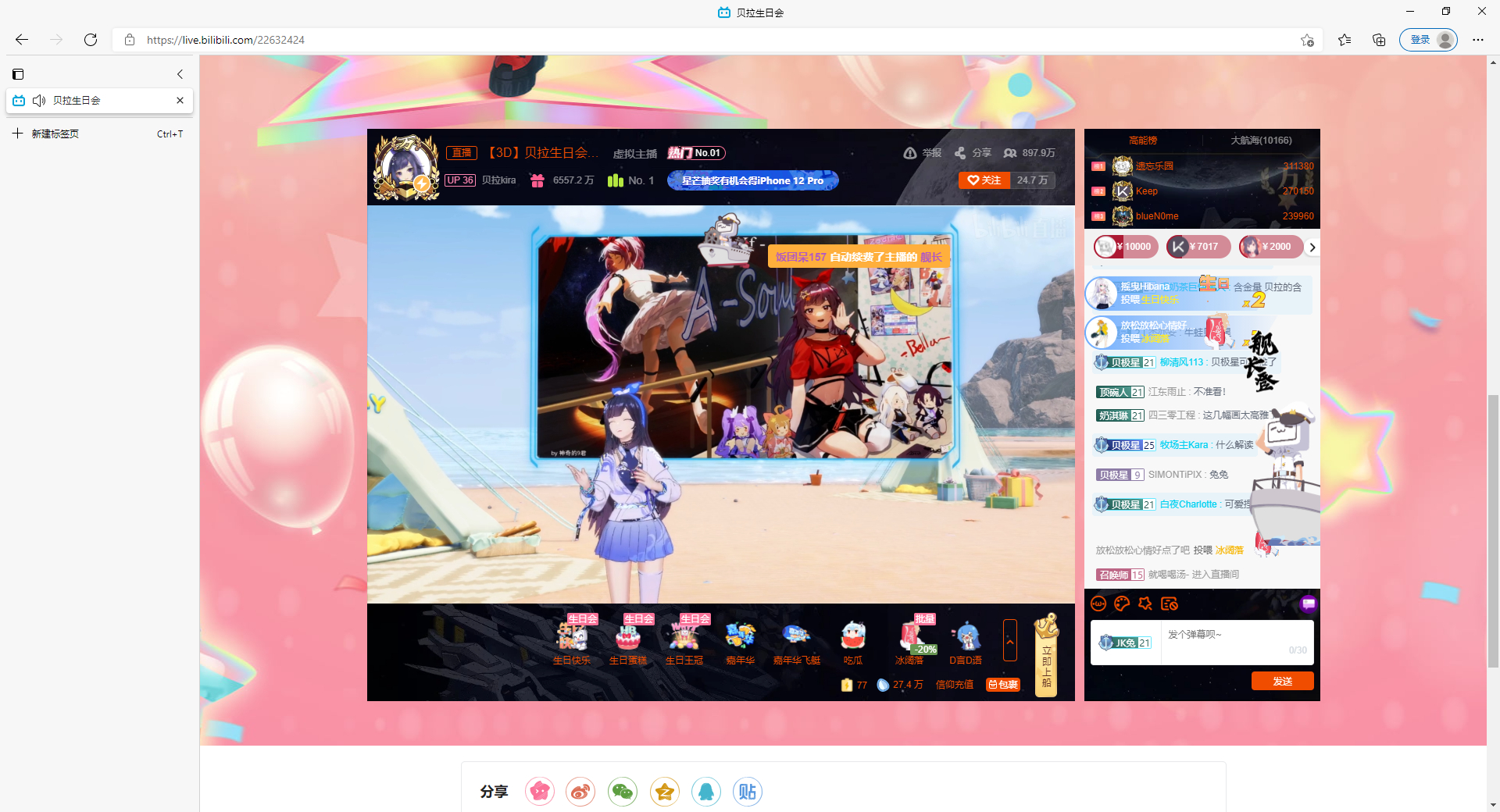Screen dimensions: 1500x812
Task: Open the danmaku color palette settings
Action: coord(1122,604)
